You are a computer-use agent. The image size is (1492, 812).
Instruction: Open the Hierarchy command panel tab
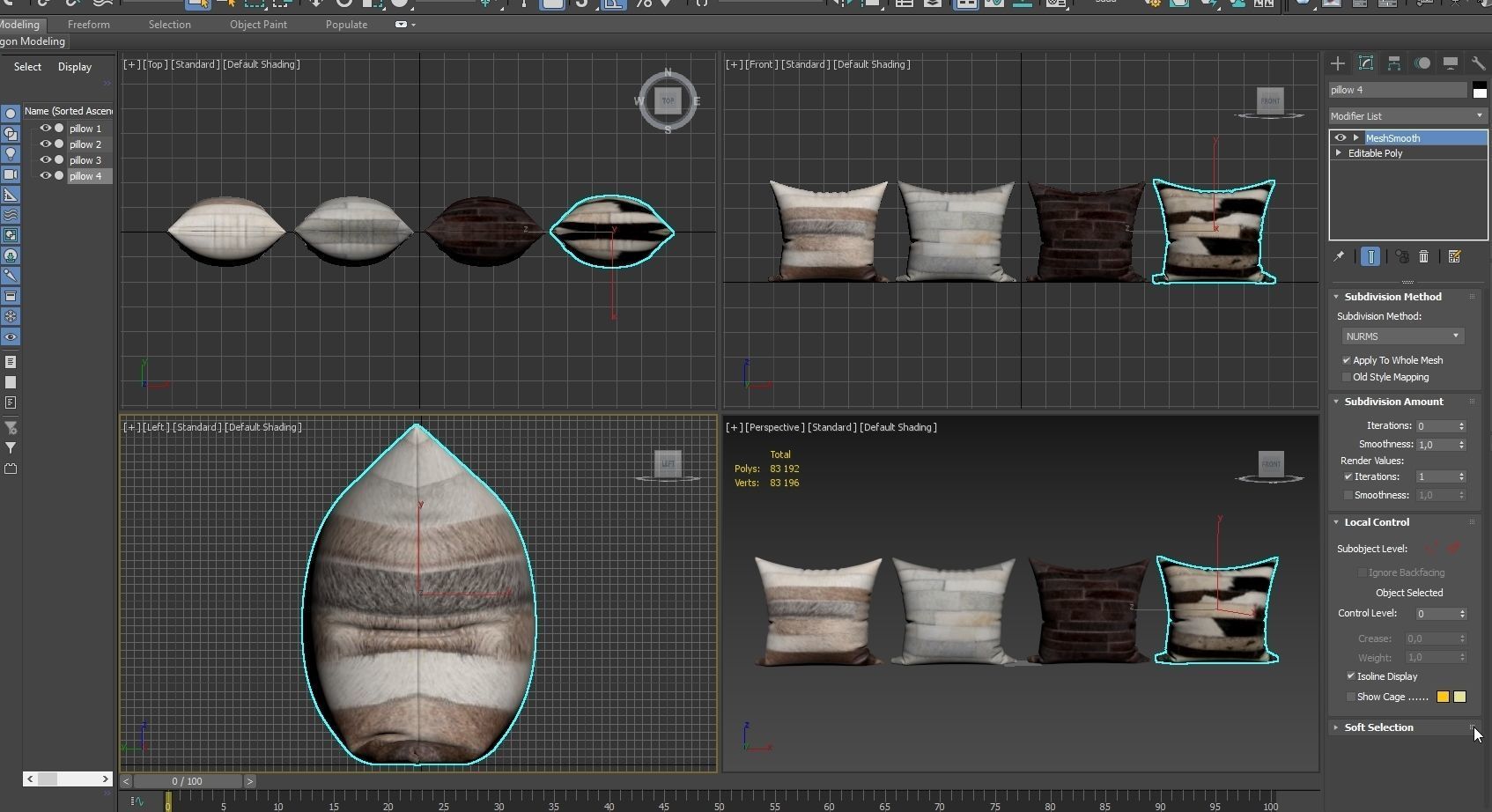coord(1394,63)
